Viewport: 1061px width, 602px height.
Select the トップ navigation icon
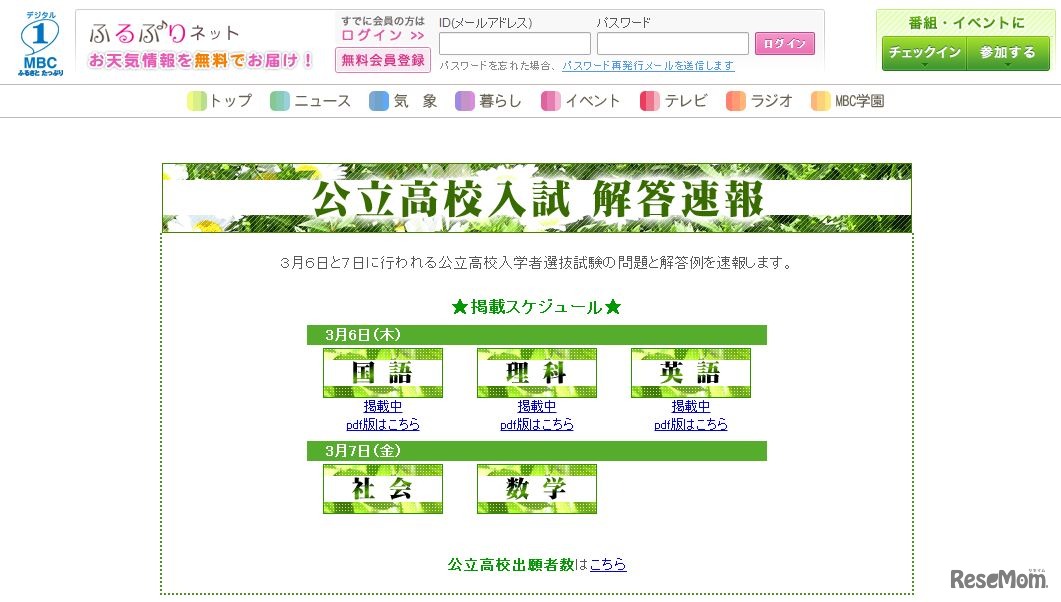tap(196, 101)
